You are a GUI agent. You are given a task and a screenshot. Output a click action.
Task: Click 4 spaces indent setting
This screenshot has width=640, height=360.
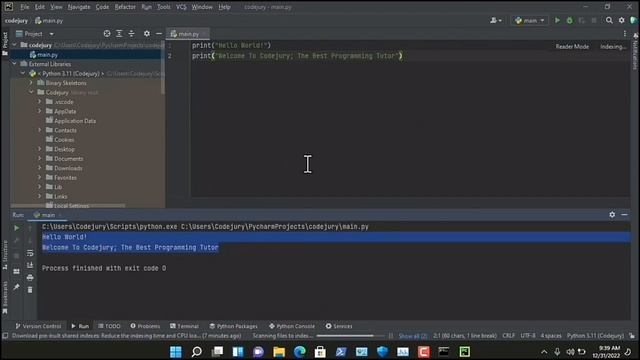click(551, 336)
